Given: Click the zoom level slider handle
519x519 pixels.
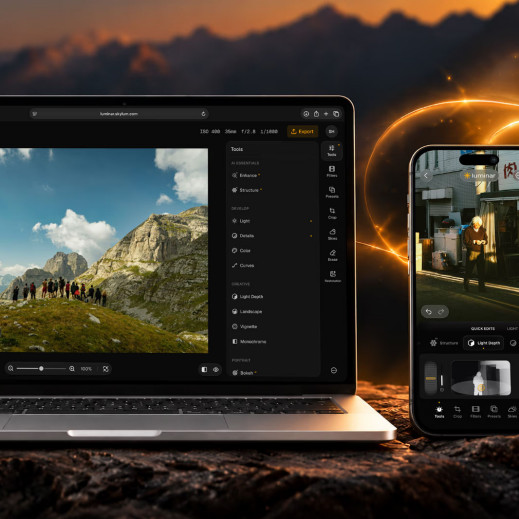Looking at the screenshot, I should [41, 369].
